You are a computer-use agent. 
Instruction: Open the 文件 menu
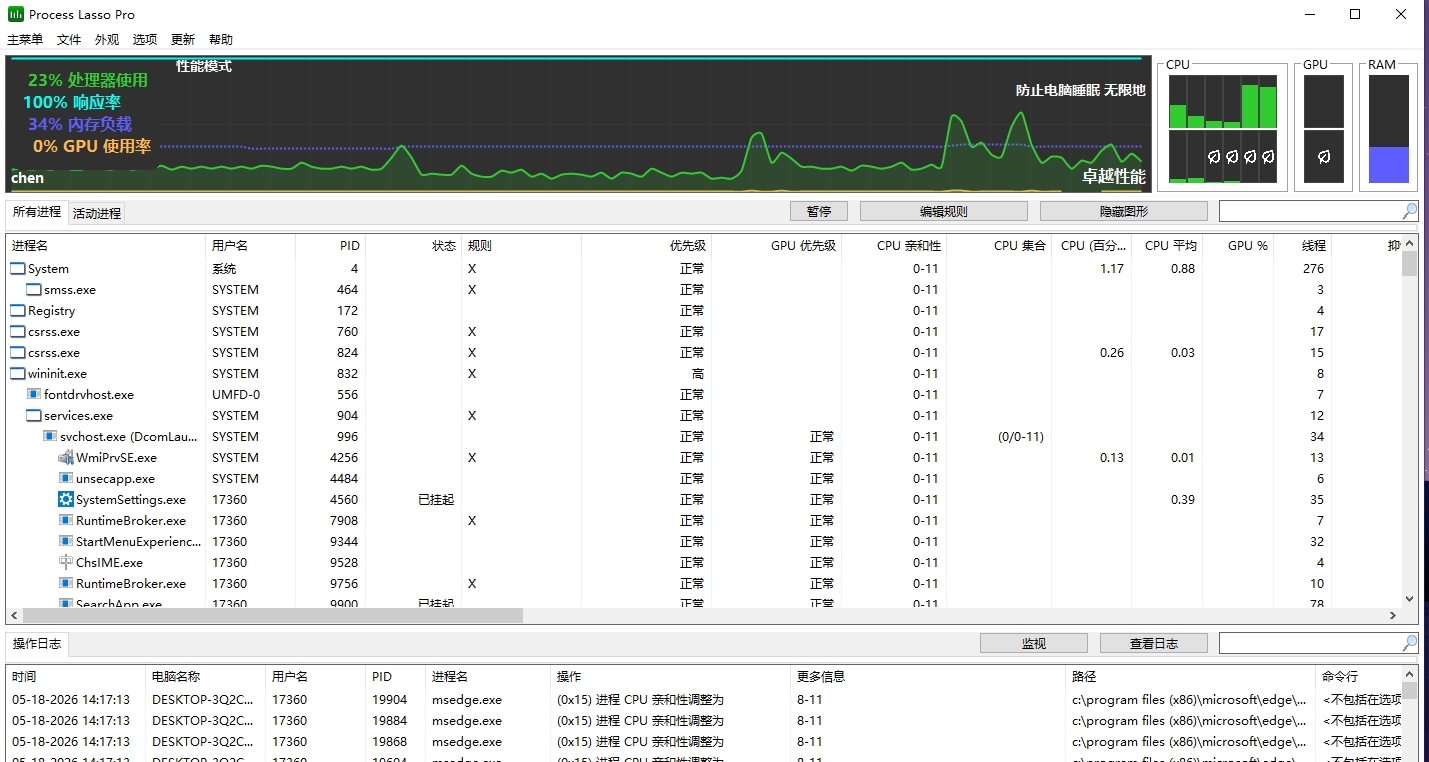pyautogui.click(x=69, y=40)
